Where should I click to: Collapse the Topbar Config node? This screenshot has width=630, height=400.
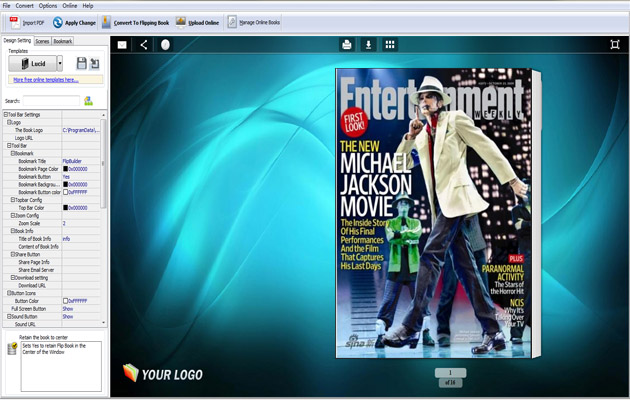point(13,200)
